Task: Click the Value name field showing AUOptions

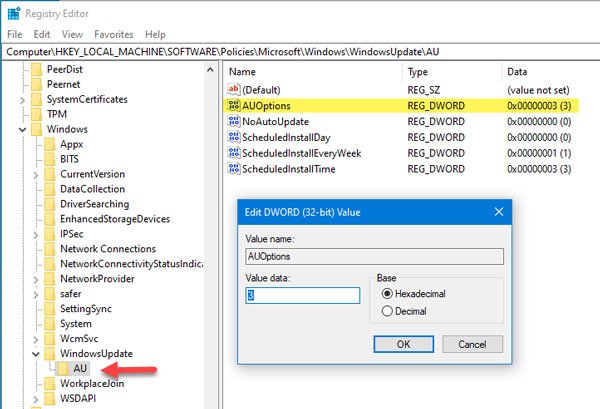Action: click(374, 256)
